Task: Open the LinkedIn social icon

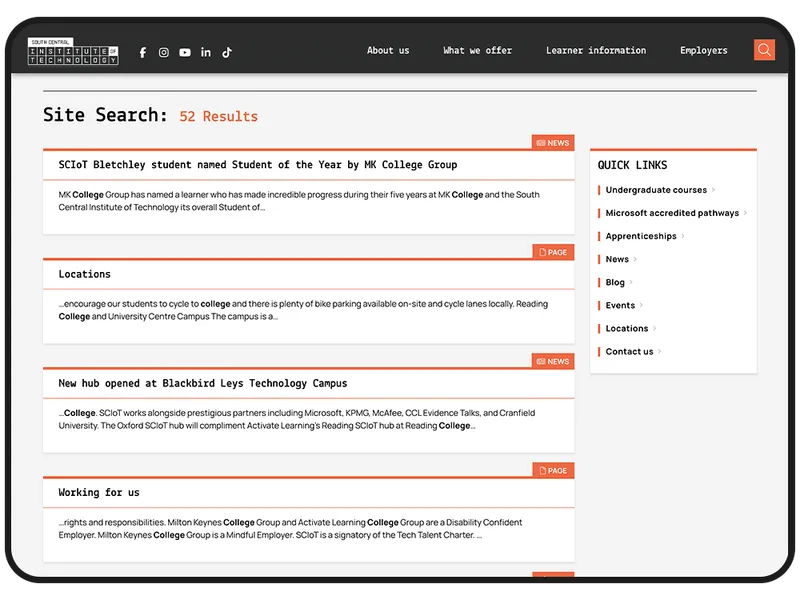Action: point(206,52)
